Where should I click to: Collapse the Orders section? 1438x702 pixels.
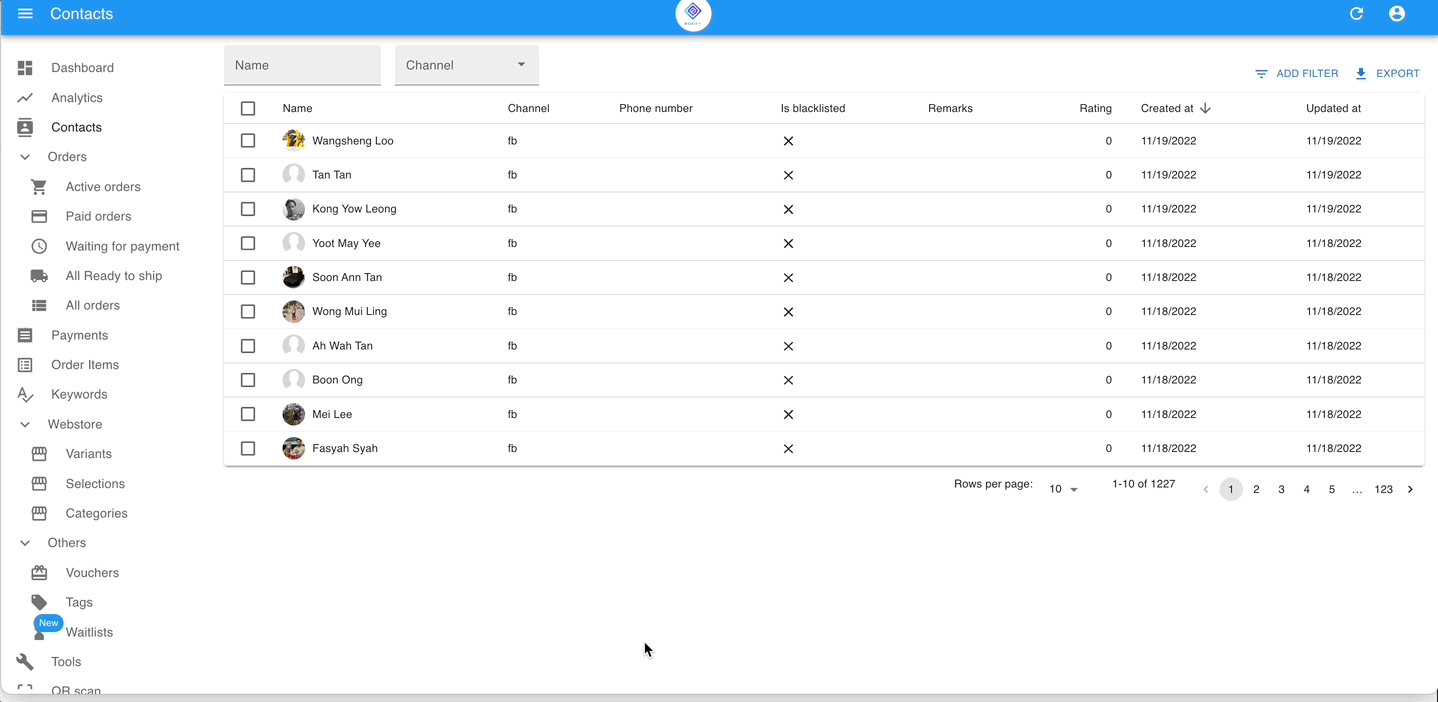(x=25, y=156)
